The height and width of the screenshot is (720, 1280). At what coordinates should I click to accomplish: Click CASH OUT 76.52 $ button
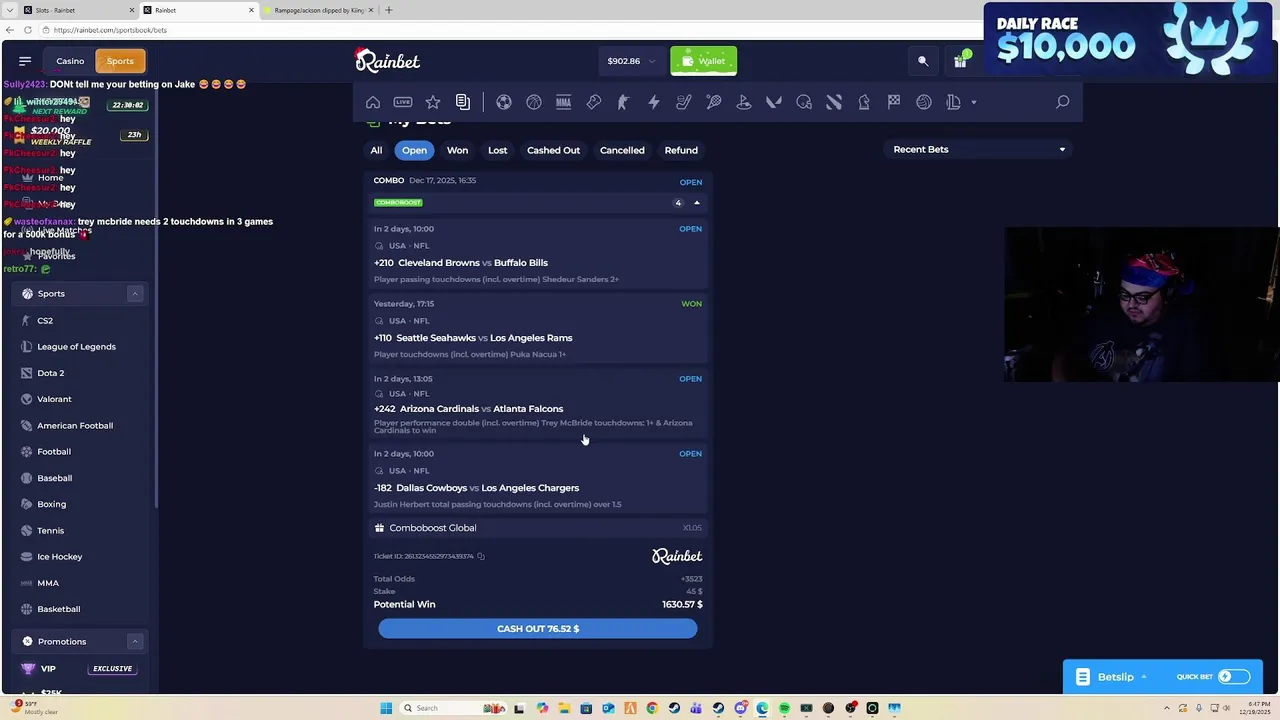click(538, 629)
